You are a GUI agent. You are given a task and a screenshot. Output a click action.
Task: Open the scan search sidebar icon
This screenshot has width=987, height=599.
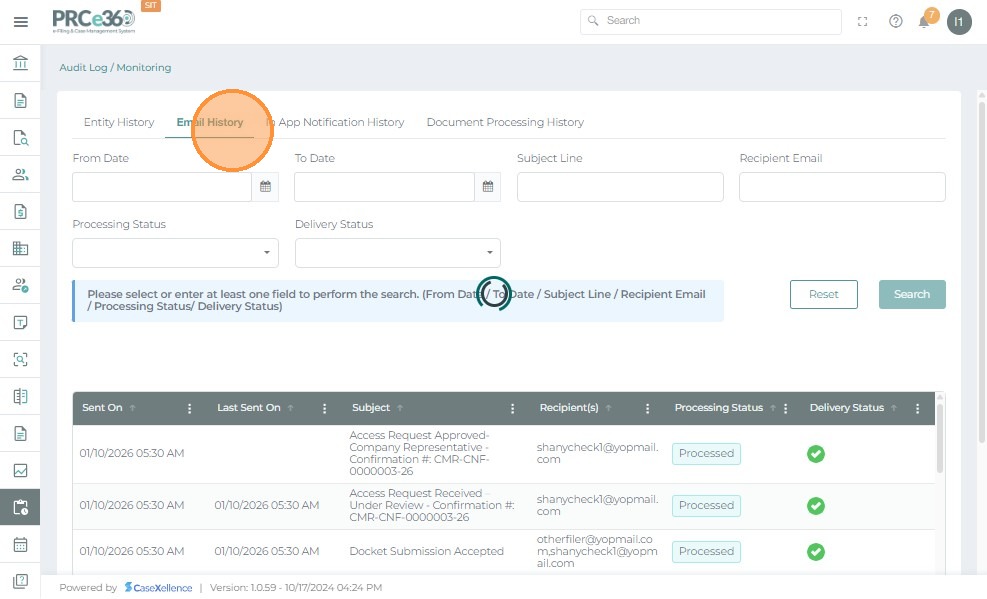[20, 359]
